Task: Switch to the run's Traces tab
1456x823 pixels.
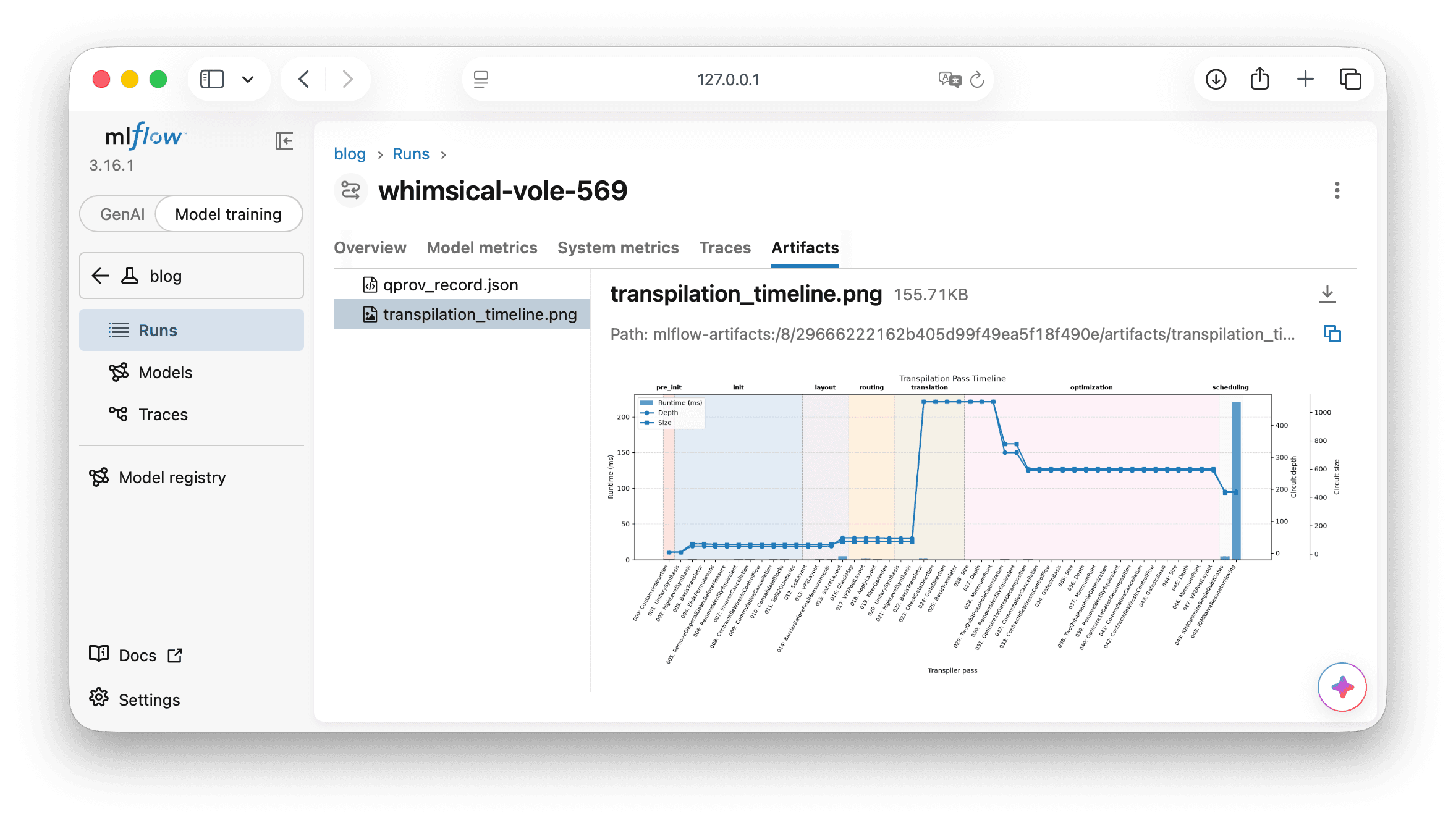Action: 725,248
